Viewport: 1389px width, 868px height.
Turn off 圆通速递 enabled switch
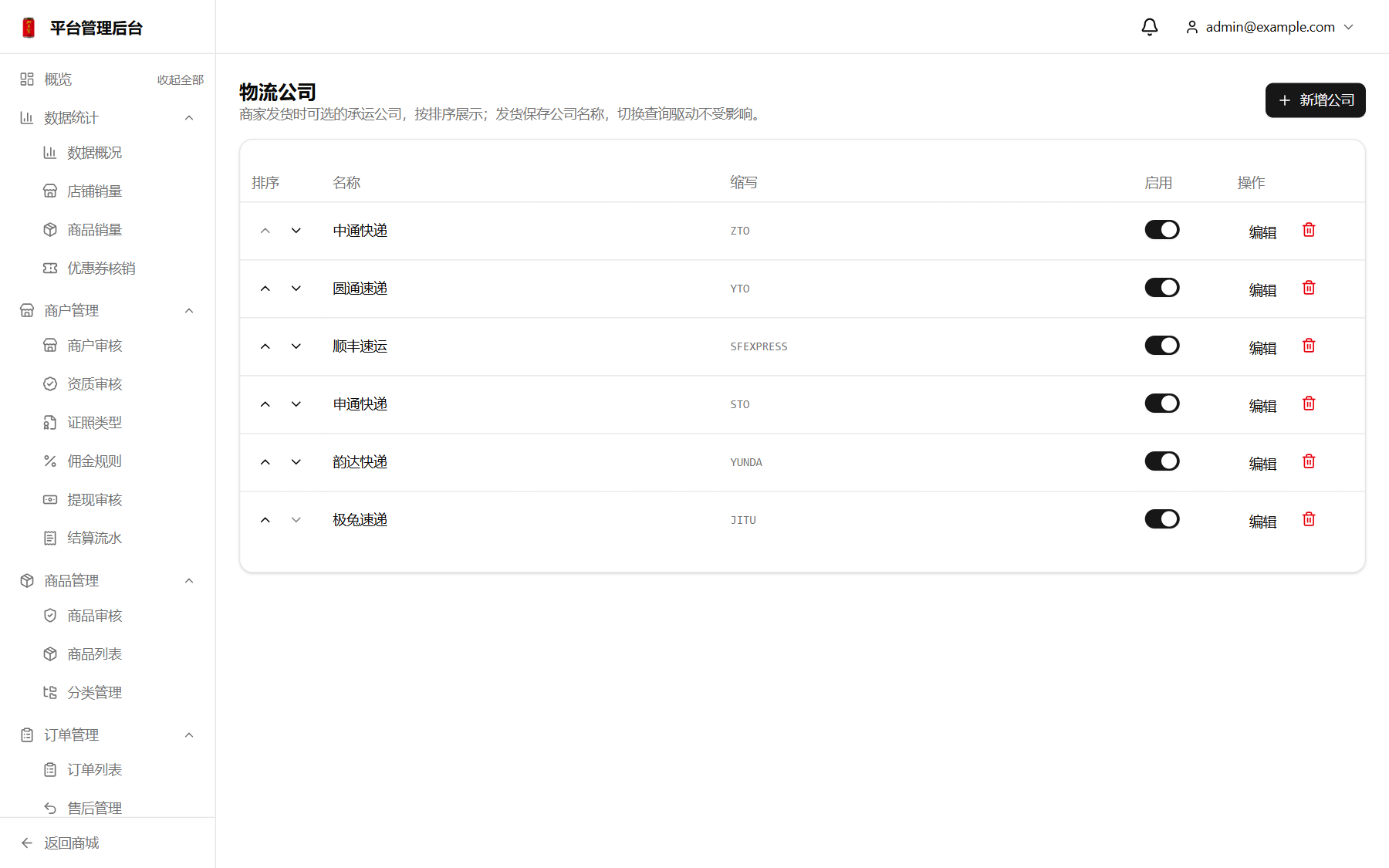pos(1162,288)
